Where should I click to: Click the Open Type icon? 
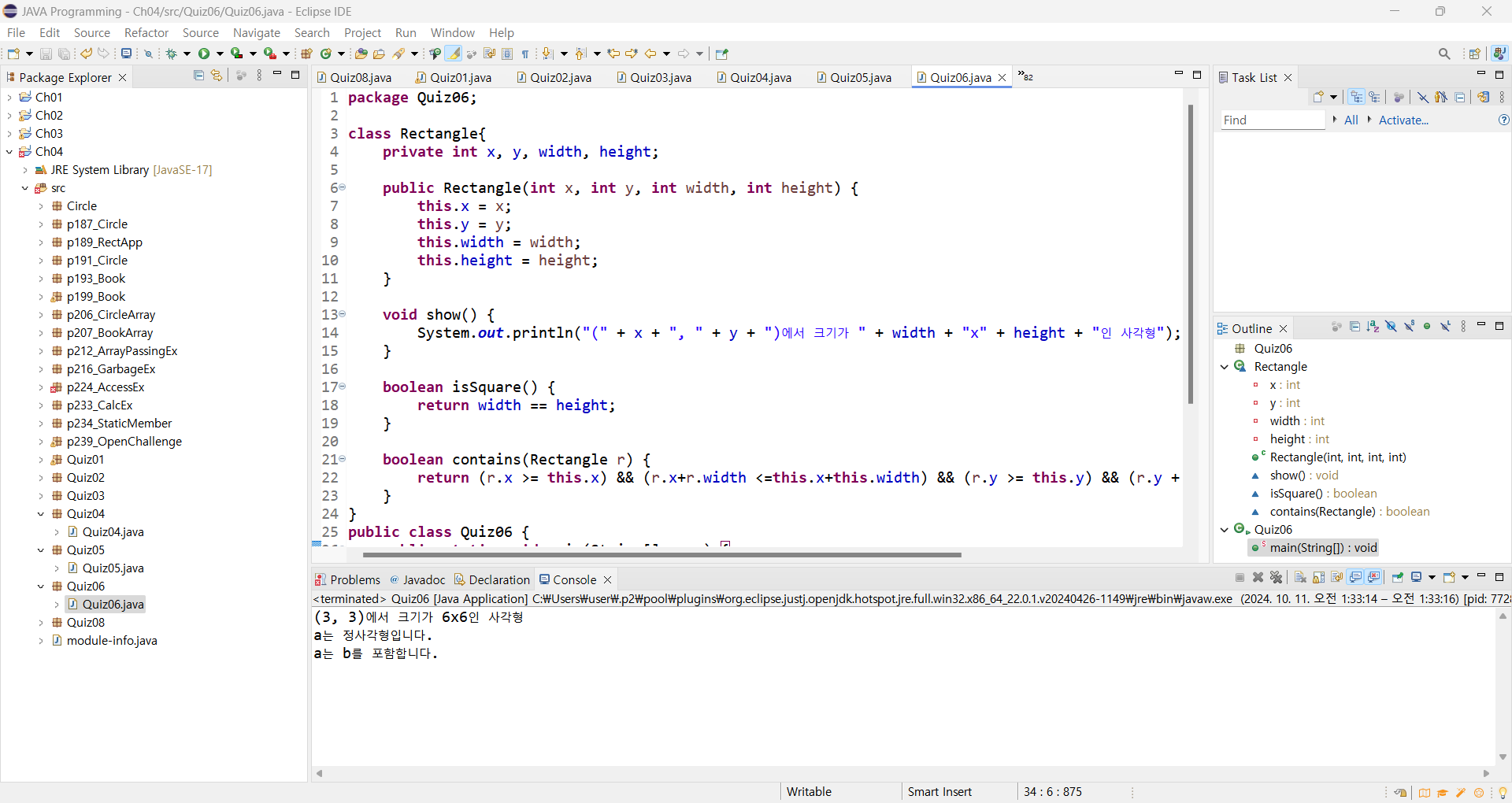point(361,54)
